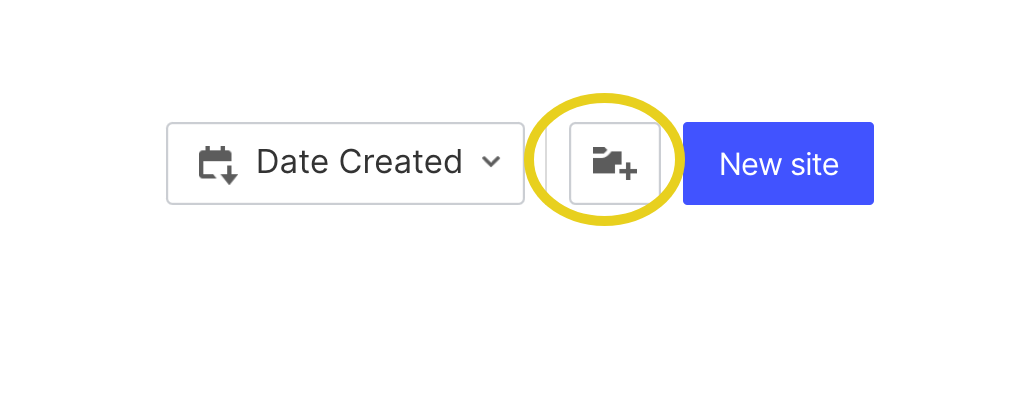Choose sort order via Date Created menu
This screenshot has width=1010, height=404.
(x=345, y=163)
